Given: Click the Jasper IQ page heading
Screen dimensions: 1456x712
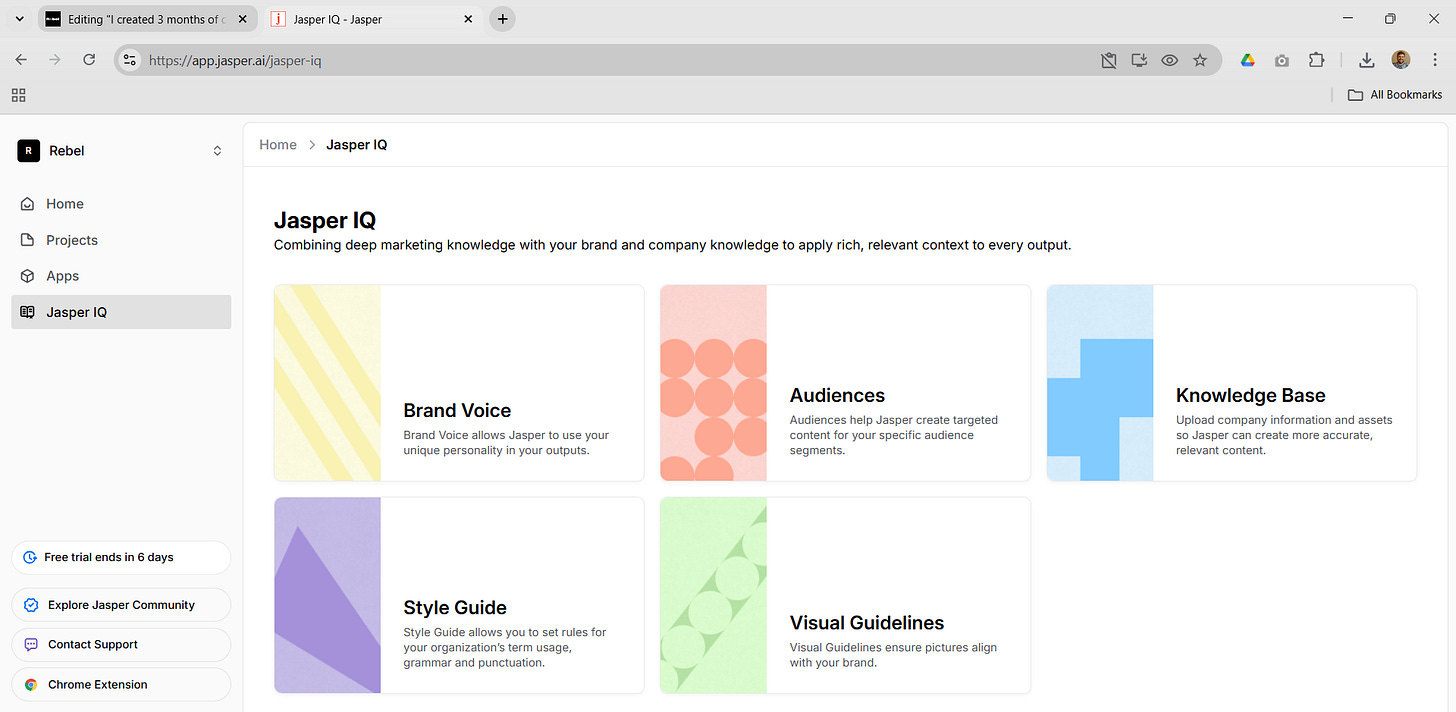Looking at the screenshot, I should pyautogui.click(x=325, y=221).
